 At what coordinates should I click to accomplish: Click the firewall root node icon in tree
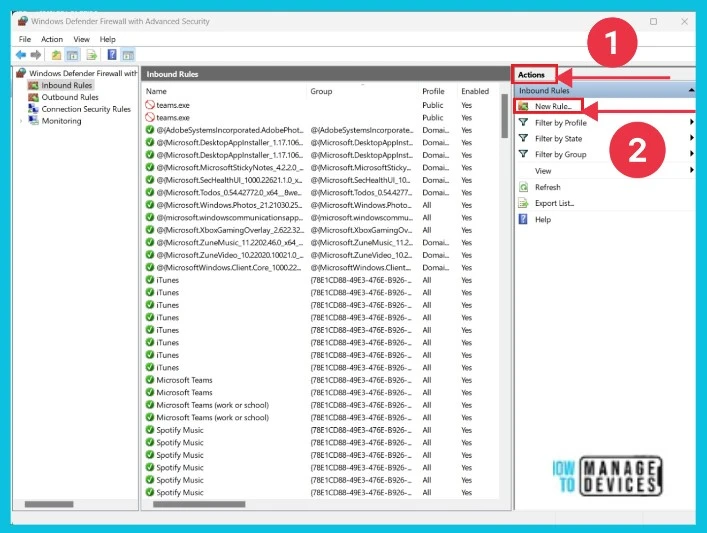point(21,73)
